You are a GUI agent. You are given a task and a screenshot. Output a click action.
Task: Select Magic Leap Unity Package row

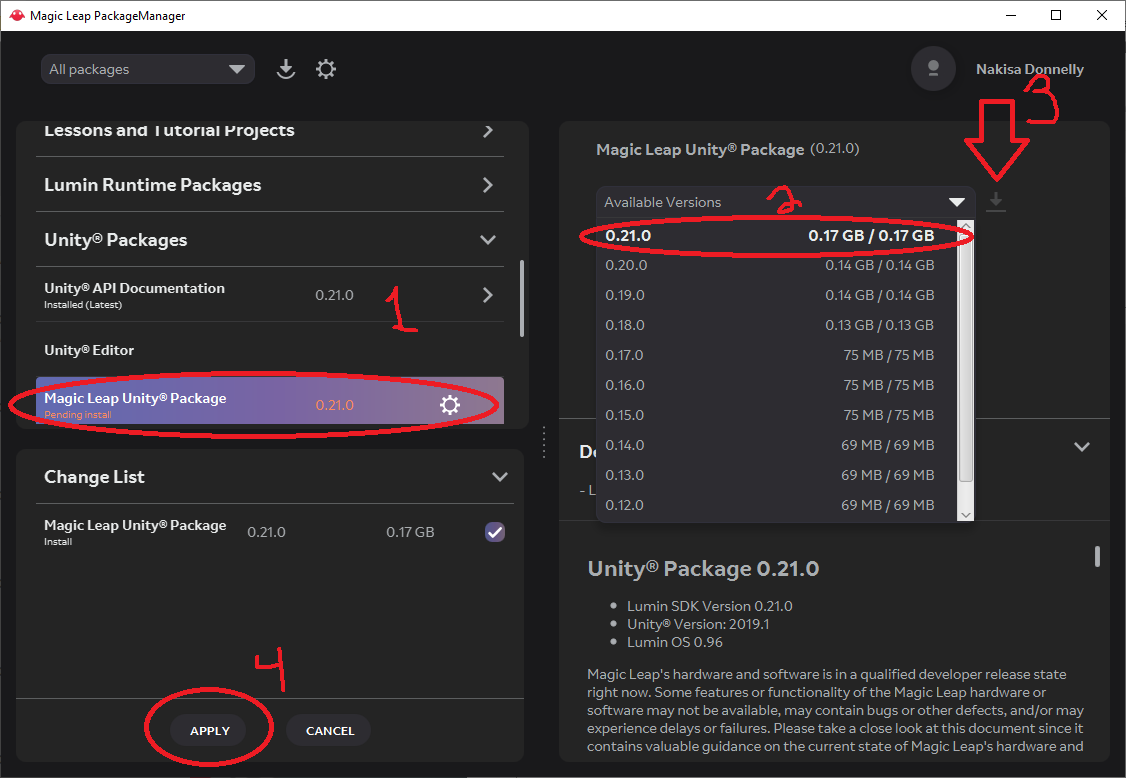270,401
